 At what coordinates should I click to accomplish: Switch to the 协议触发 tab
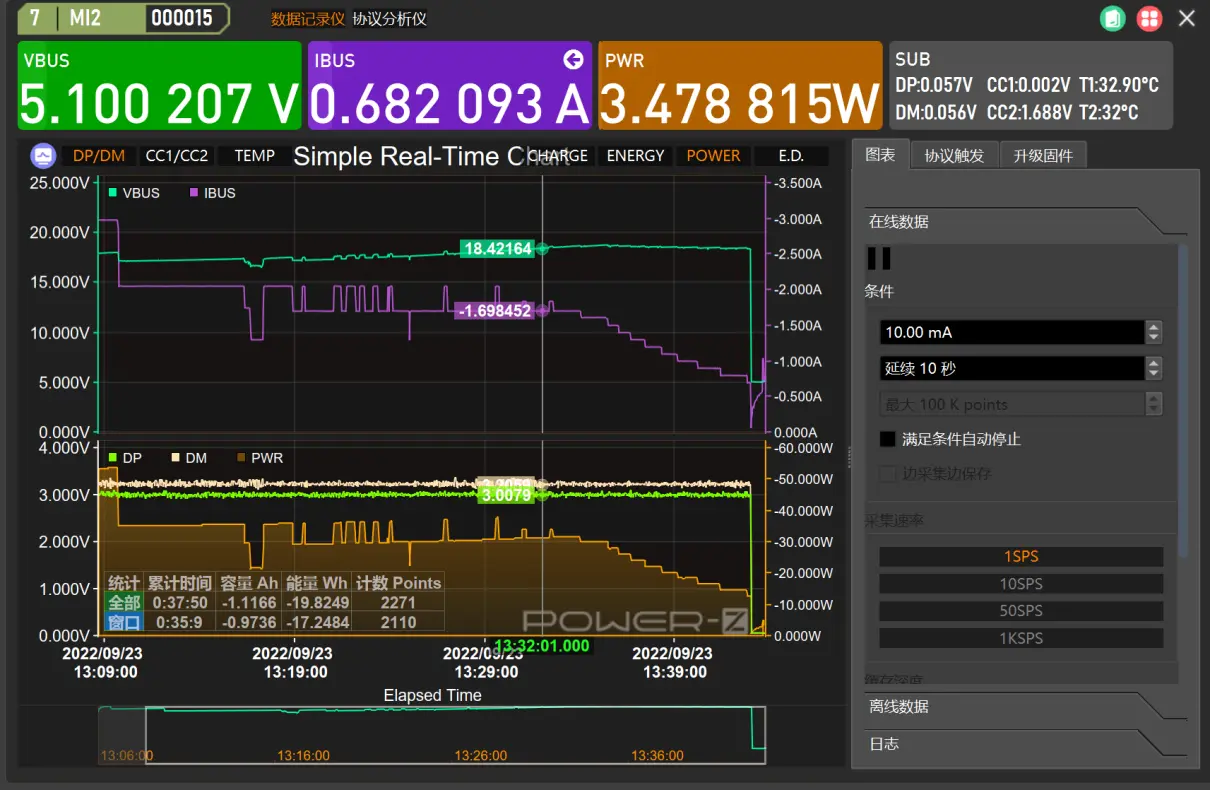(954, 156)
